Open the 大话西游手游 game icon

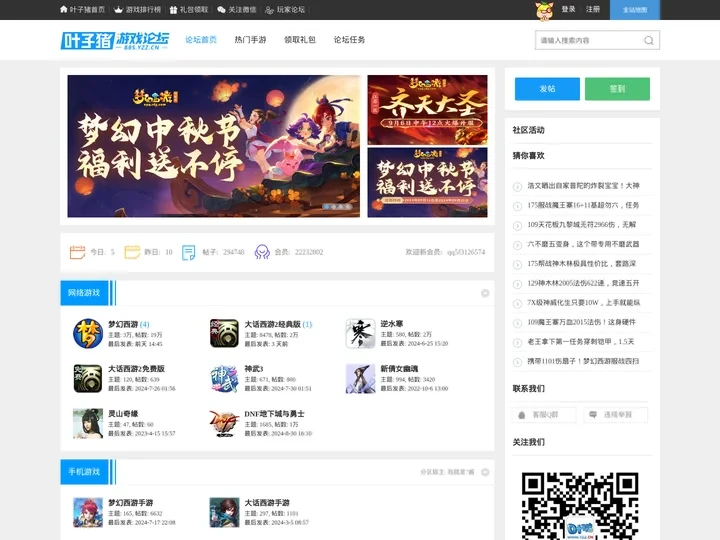tap(224, 512)
